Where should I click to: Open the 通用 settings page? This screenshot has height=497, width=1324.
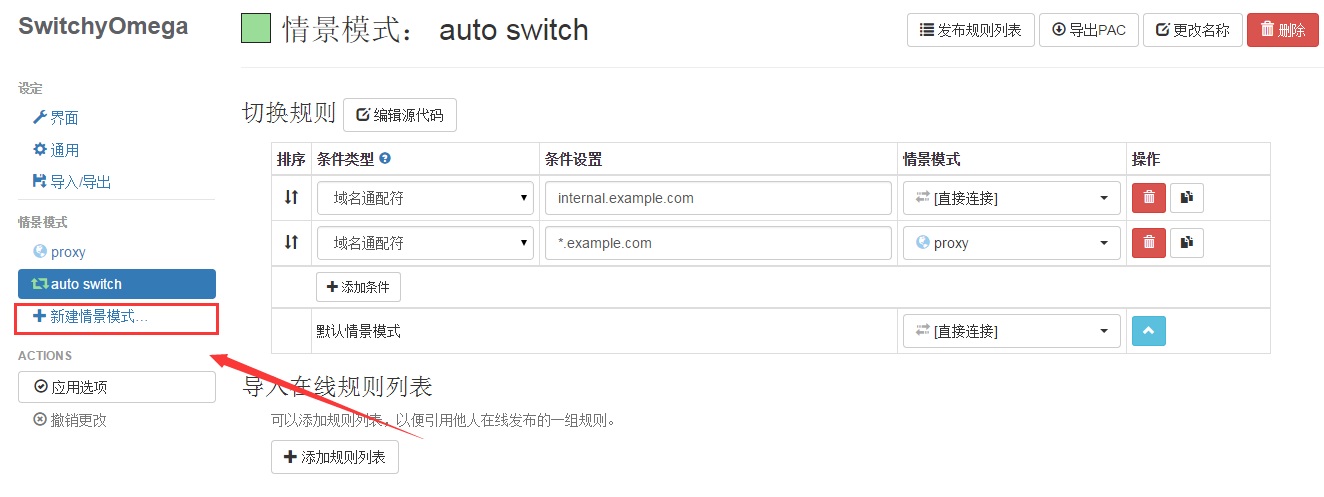click(x=56, y=150)
